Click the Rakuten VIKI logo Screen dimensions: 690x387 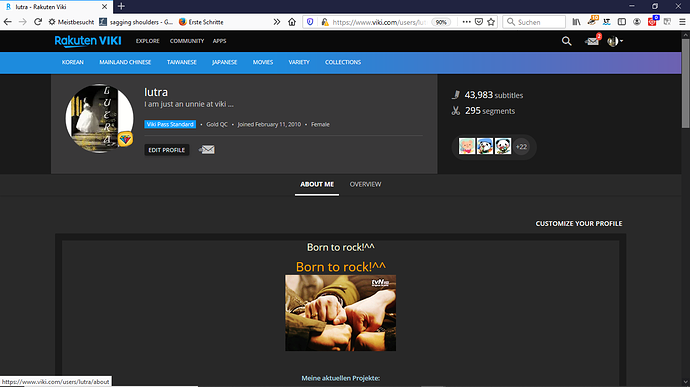[x=88, y=41]
